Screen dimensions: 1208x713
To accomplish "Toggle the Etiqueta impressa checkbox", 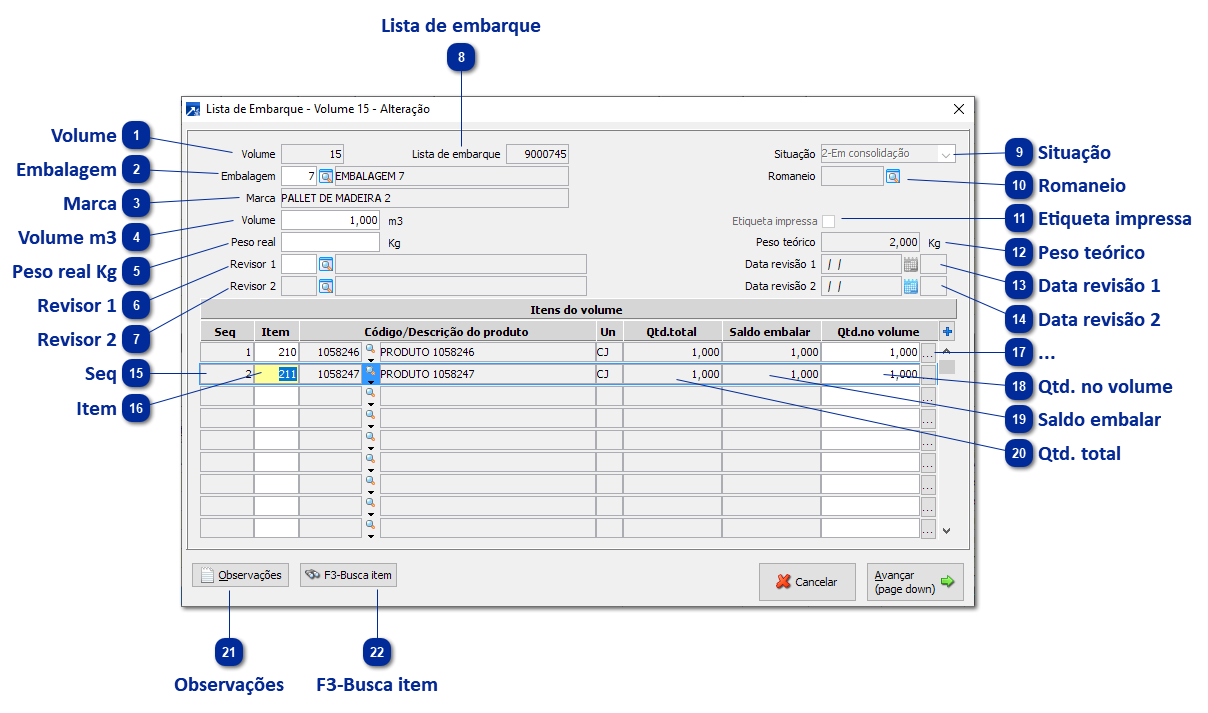I will click(828, 221).
